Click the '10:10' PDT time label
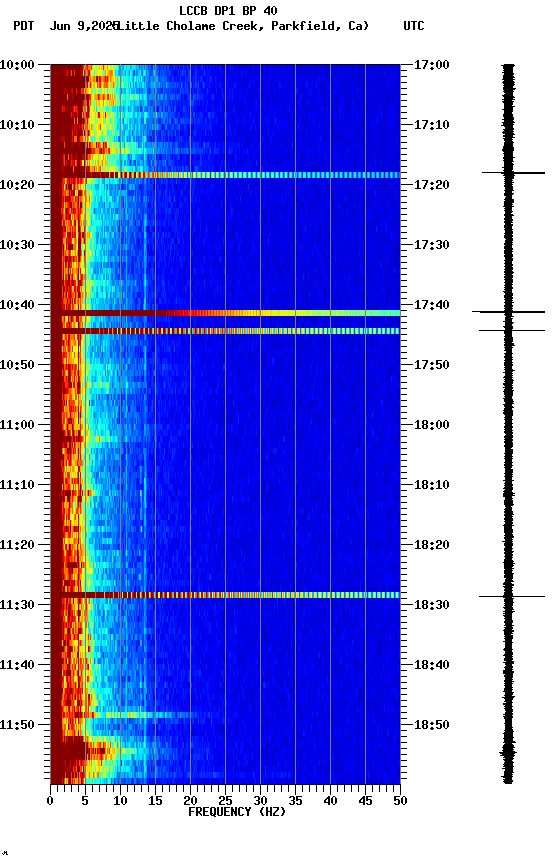Viewport: 552px width, 864px height. coord(17,125)
